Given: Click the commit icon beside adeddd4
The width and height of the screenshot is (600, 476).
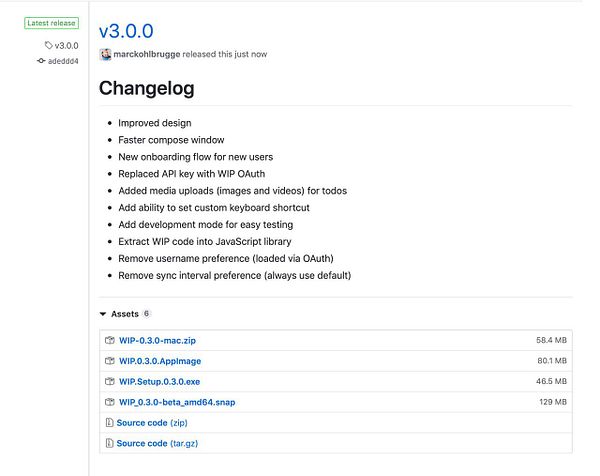Looking at the screenshot, I should click(41, 61).
